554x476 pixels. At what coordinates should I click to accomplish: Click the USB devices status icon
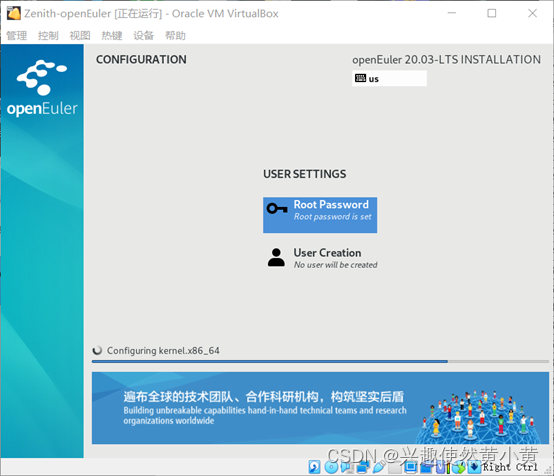click(379, 467)
